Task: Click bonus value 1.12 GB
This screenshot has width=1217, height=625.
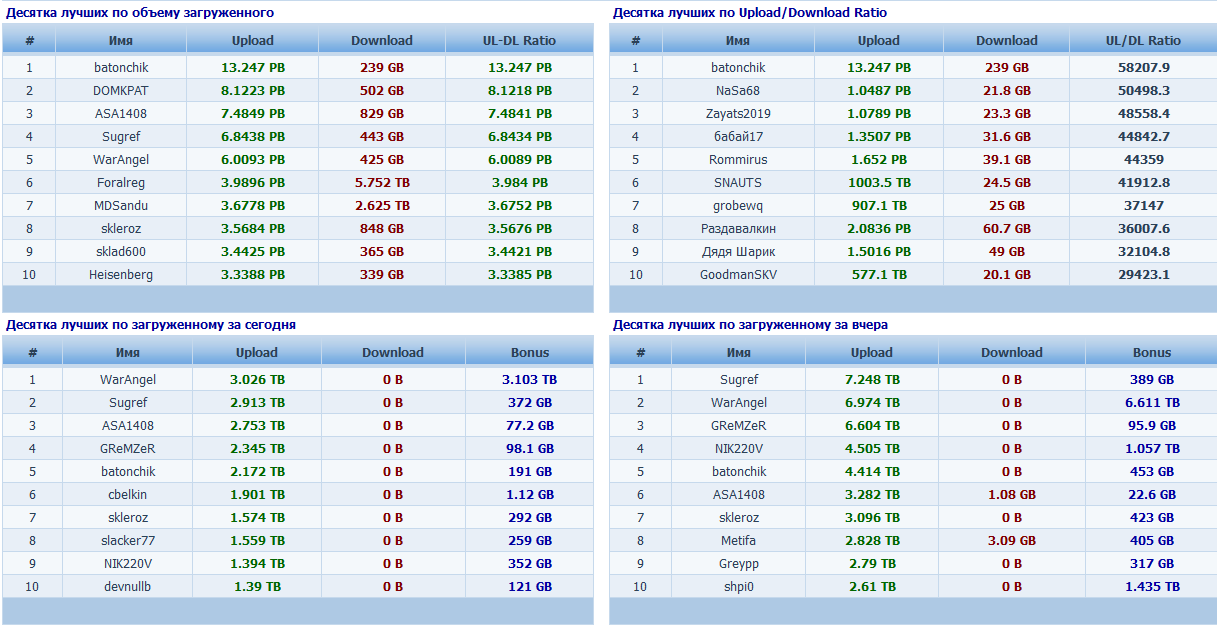Action: pyautogui.click(x=530, y=494)
